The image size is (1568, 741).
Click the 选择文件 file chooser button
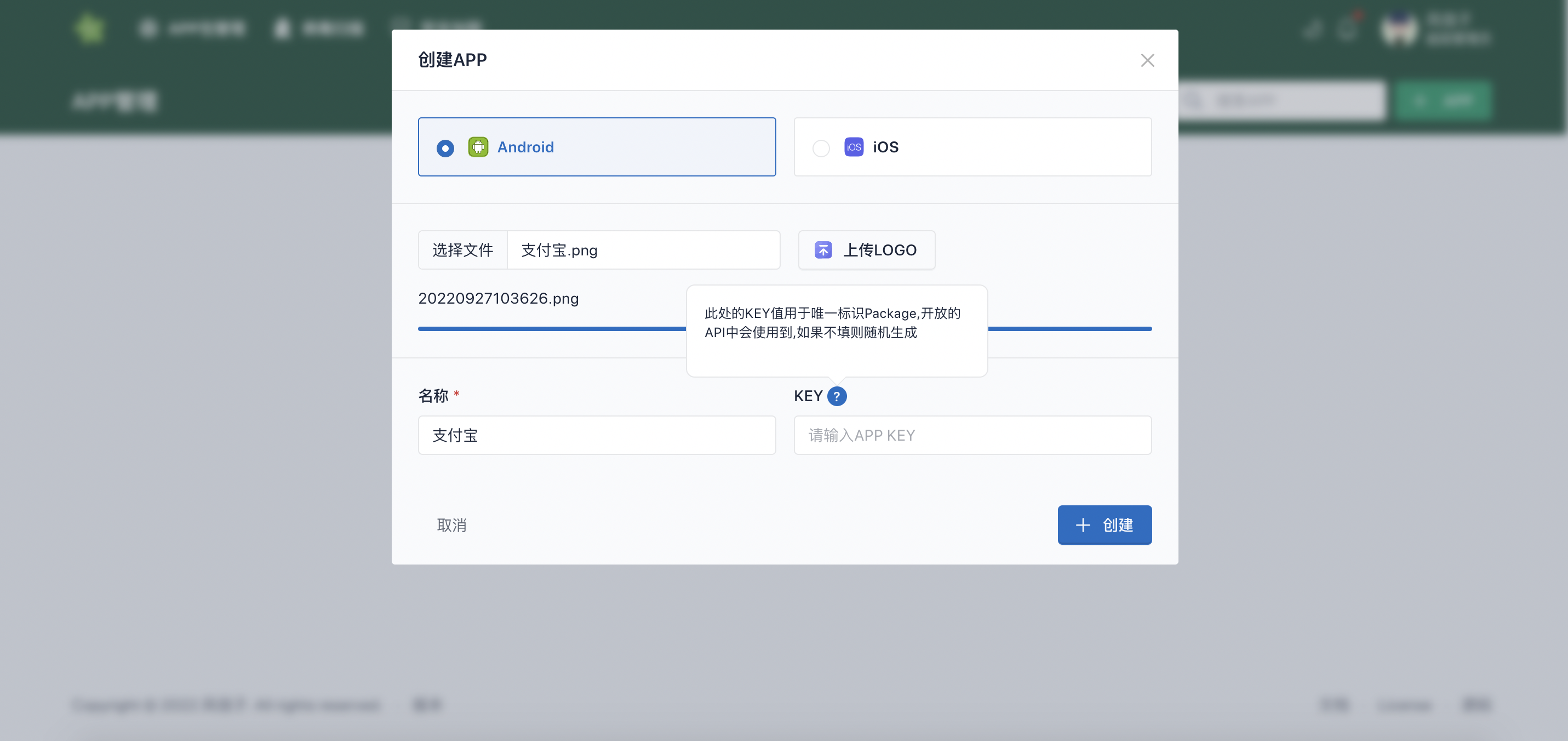point(462,249)
